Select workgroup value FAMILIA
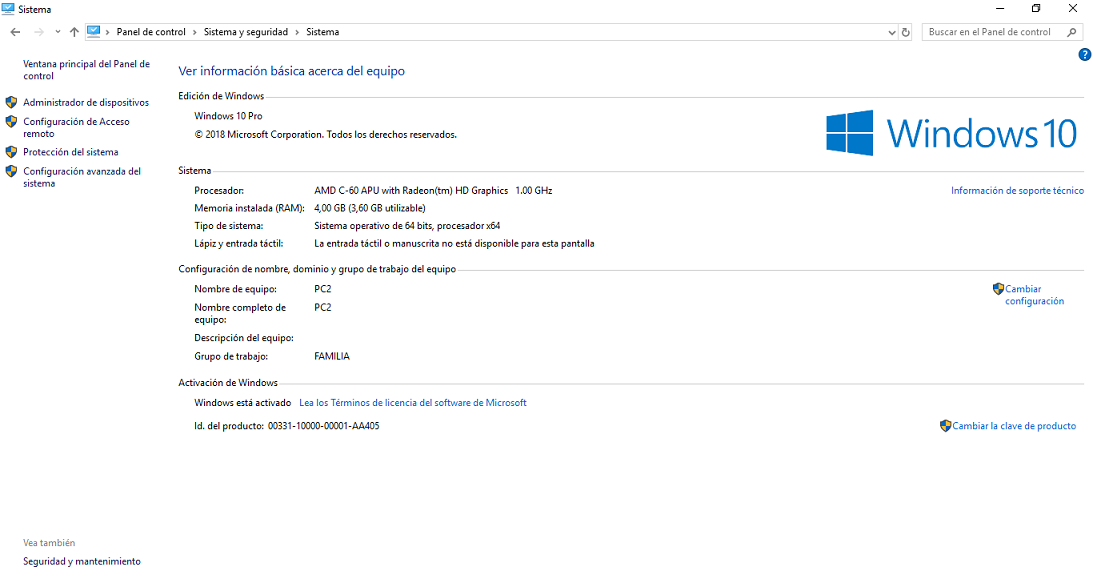1093x583 pixels. pos(332,356)
